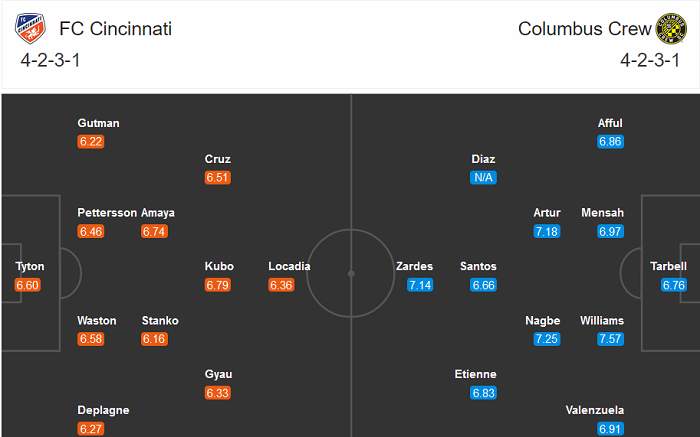
Task: Click the player name Amaya
Action: tap(160, 213)
